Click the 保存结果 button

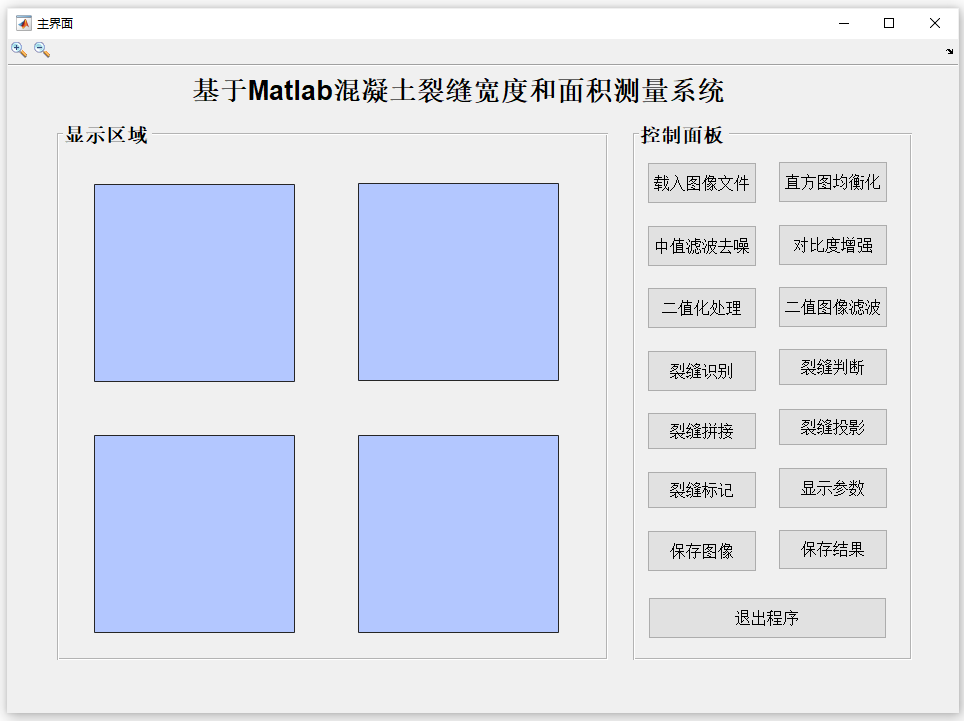coord(832,550)
